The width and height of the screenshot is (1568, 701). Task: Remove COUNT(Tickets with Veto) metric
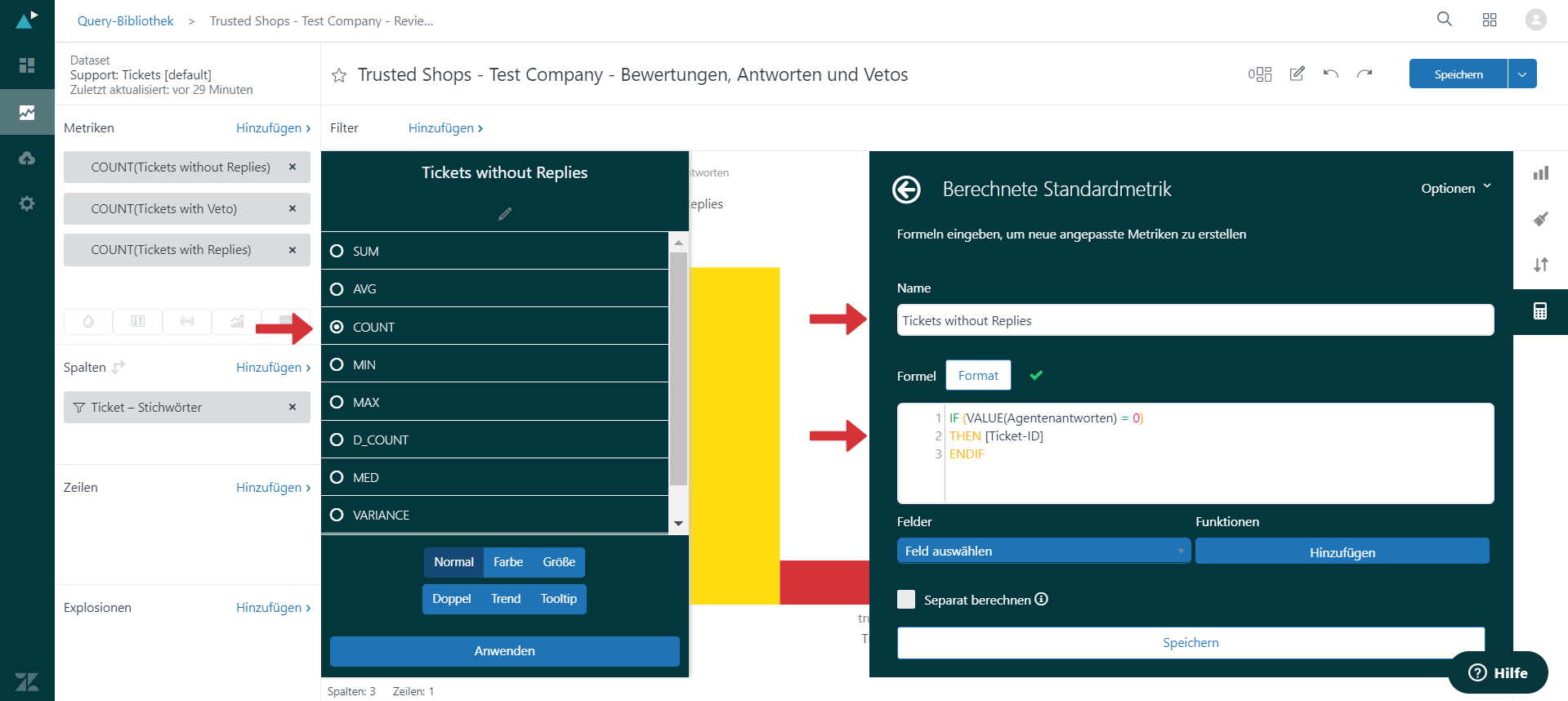[x=293, y=208]
